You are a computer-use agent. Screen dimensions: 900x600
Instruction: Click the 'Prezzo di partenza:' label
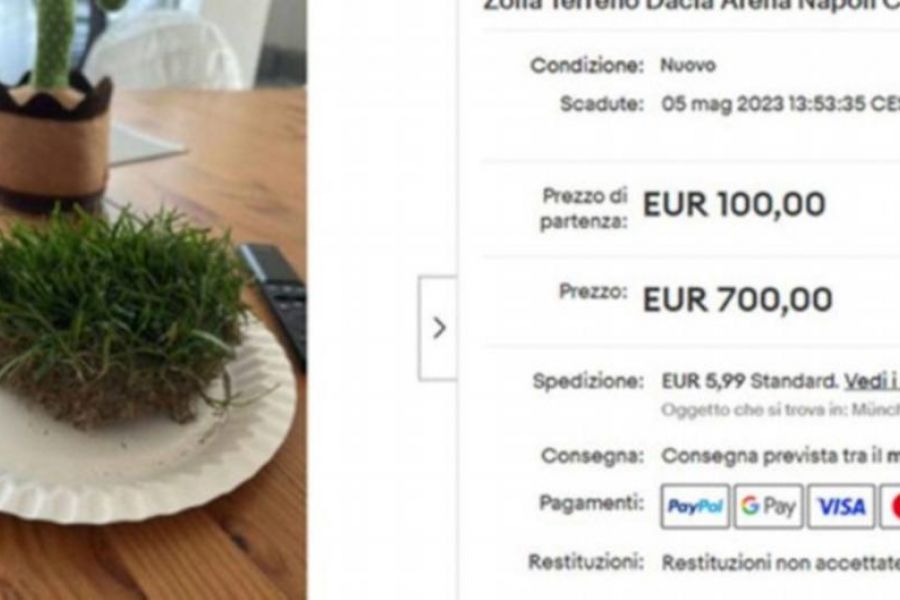584,208
